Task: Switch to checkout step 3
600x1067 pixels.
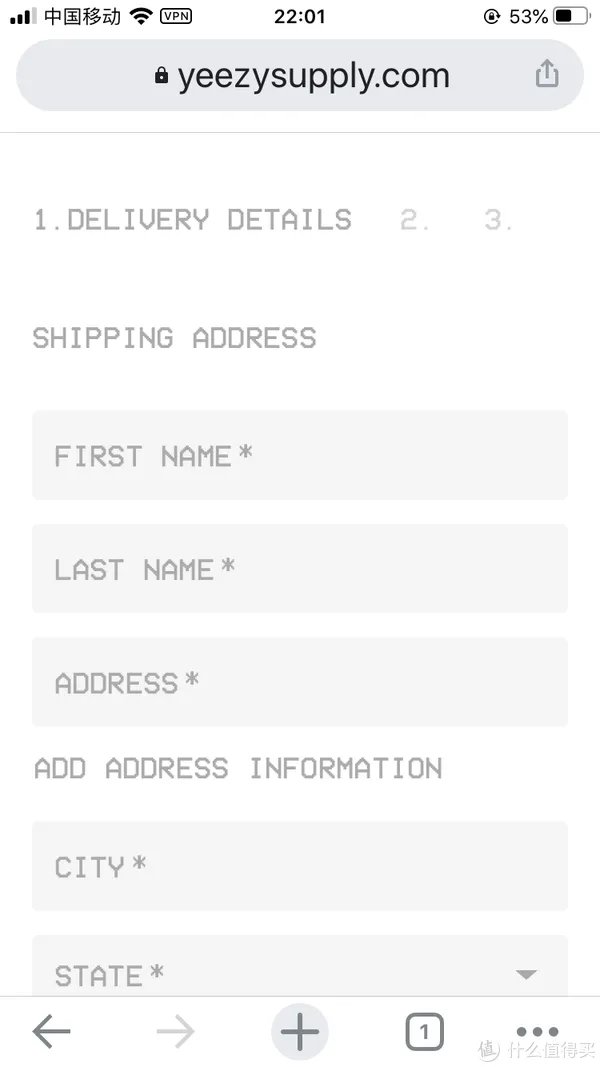Action: (x=498, y=220)
